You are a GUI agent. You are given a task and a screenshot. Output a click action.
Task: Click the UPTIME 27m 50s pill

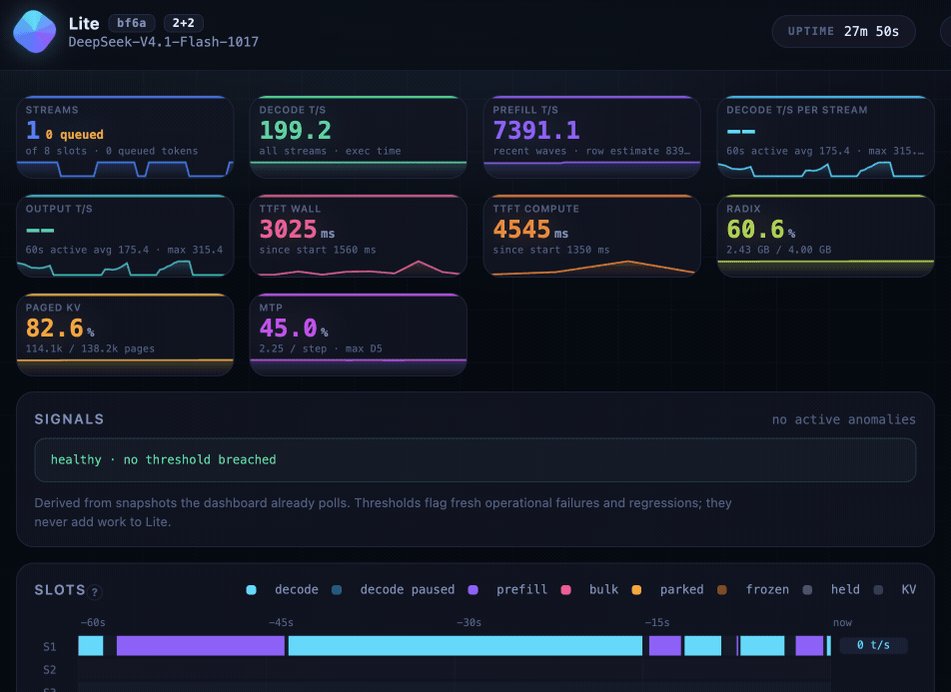click(844, 32)
